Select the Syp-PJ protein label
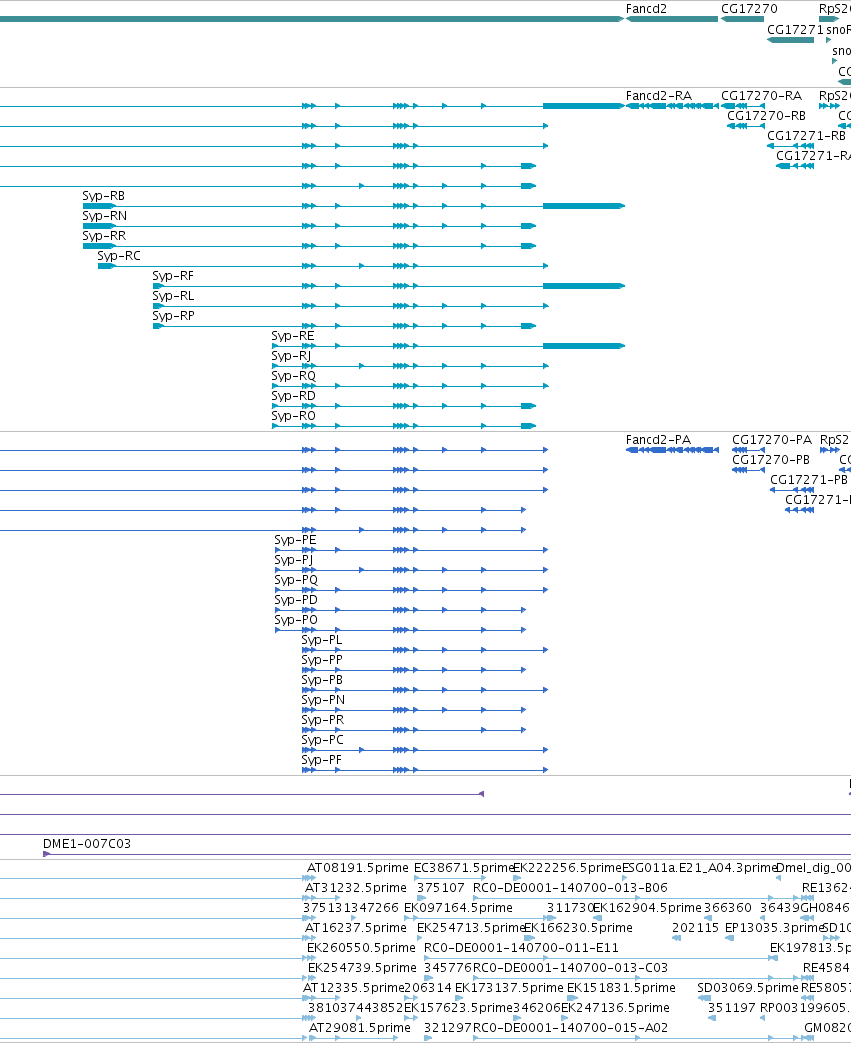The image size is (851, 1043). pyautogui.click(x=294, y=559)
